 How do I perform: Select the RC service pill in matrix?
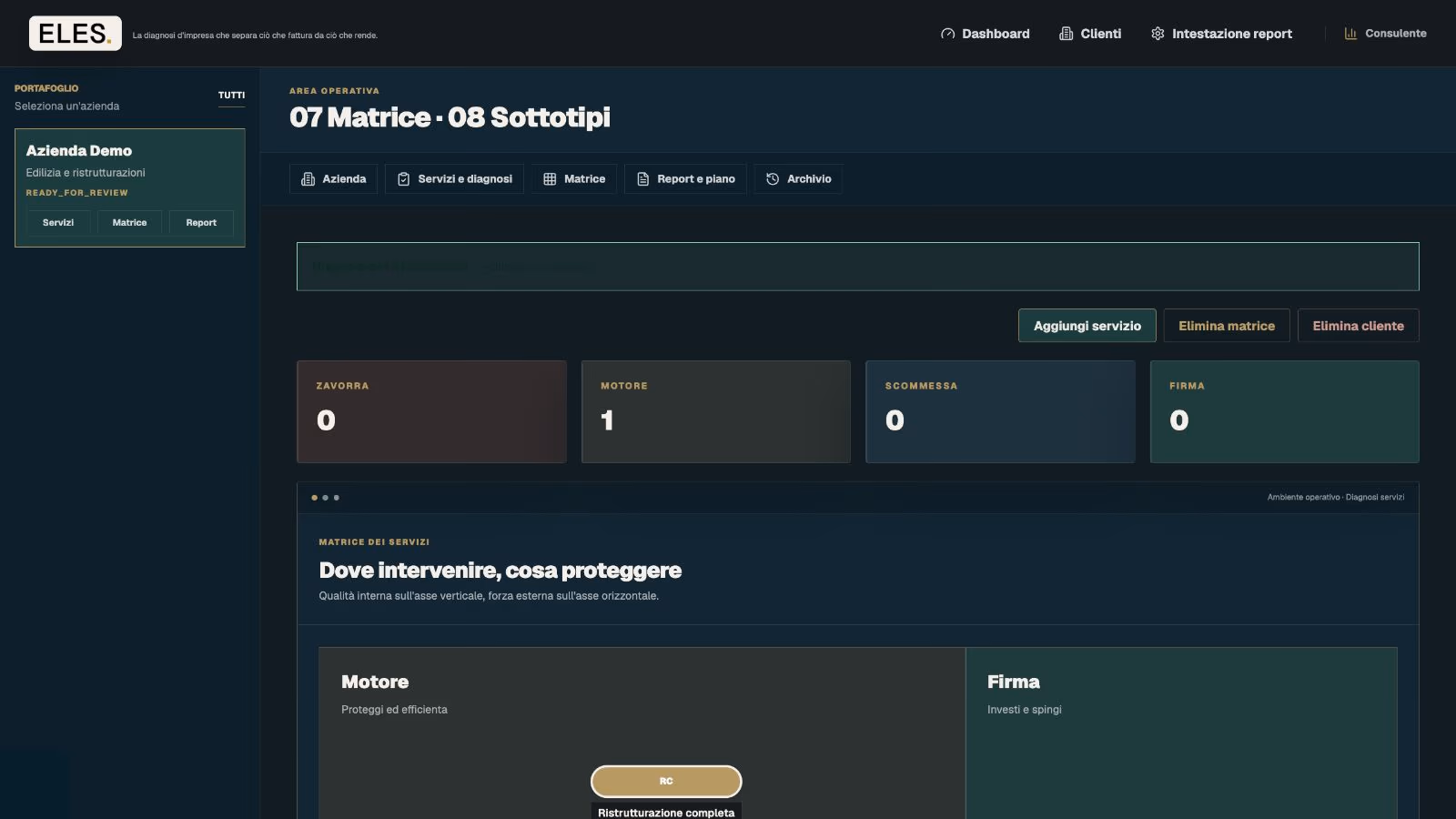click(666, 782)
